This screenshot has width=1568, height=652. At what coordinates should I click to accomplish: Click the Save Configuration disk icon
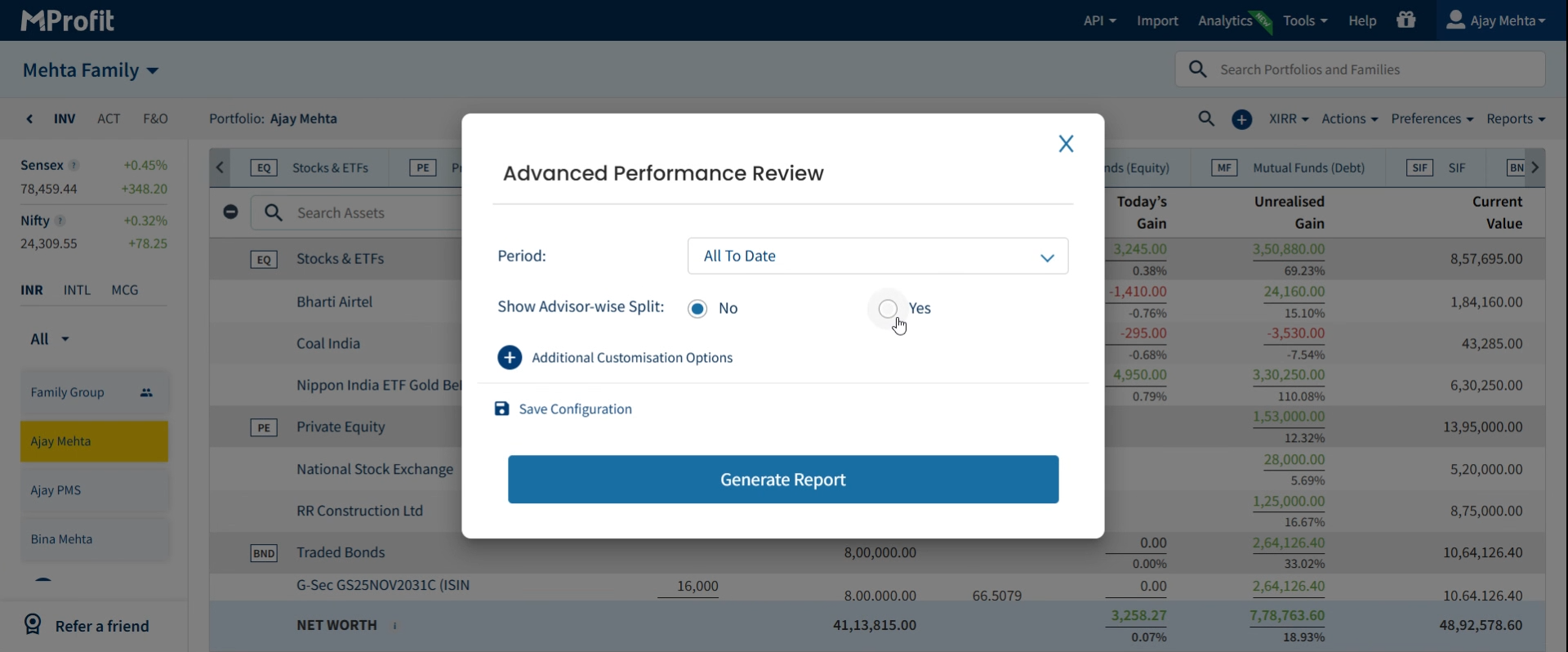tap(501, 409)
